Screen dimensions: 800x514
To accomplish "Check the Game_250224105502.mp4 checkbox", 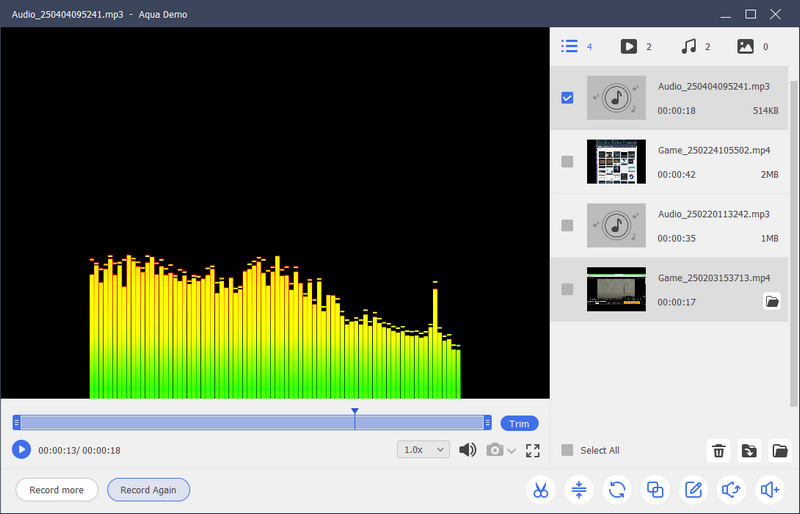I will point(567,161).
